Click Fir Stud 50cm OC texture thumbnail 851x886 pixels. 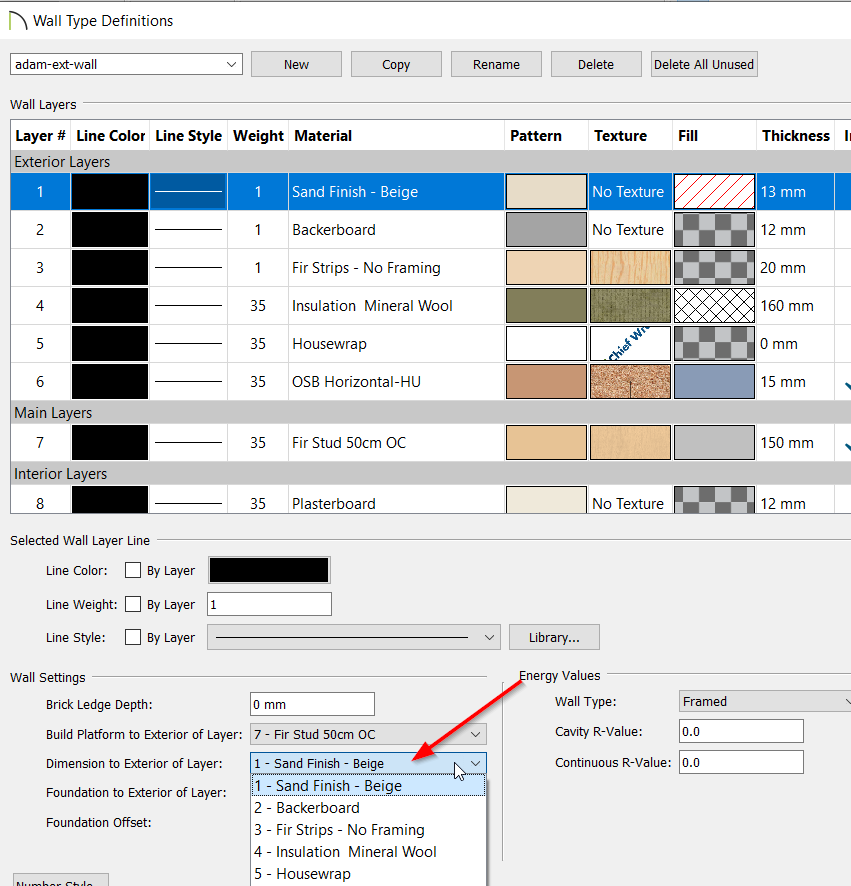tap(630, 442)
